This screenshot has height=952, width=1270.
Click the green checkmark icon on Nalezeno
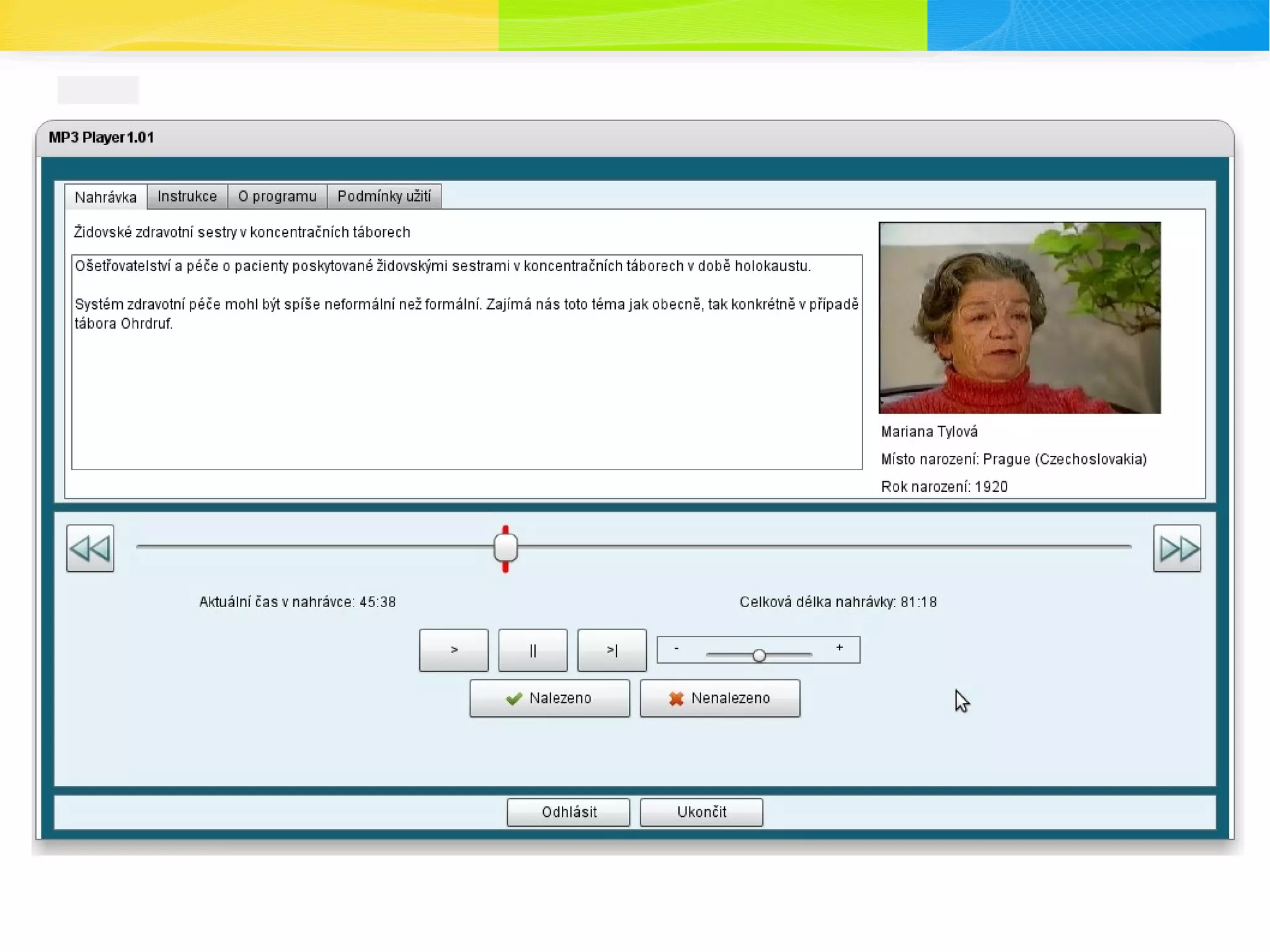point(513,699)
